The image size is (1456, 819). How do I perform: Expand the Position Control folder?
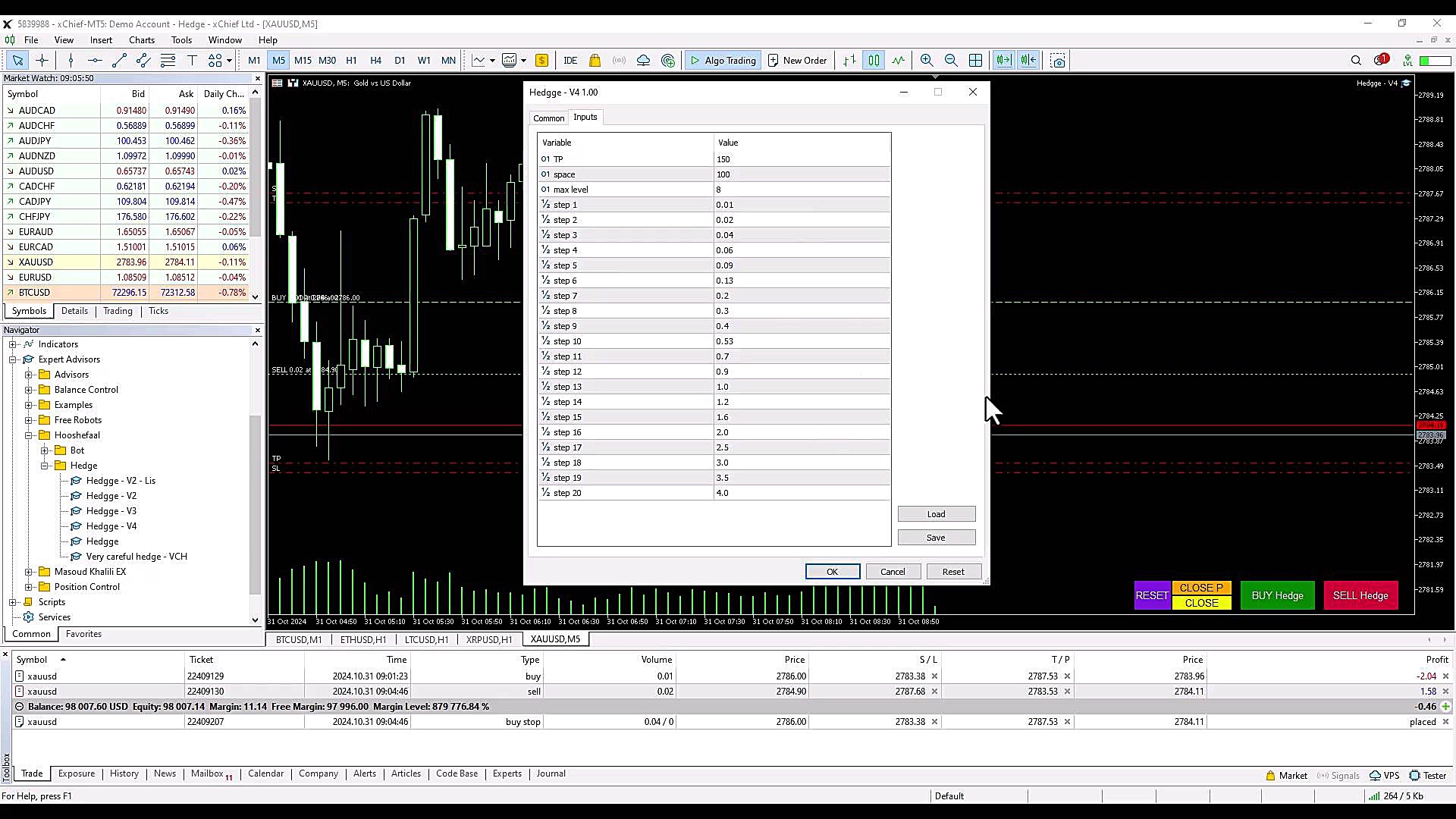pyautogui.click(x=29, y=587)
